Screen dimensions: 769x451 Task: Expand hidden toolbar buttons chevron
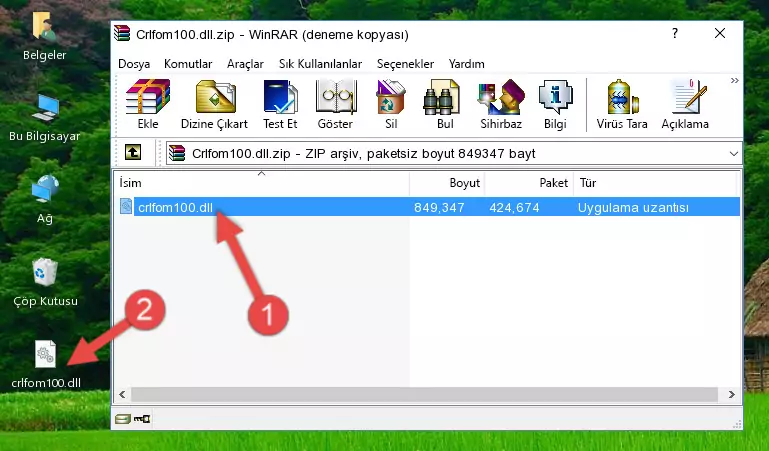734,80
